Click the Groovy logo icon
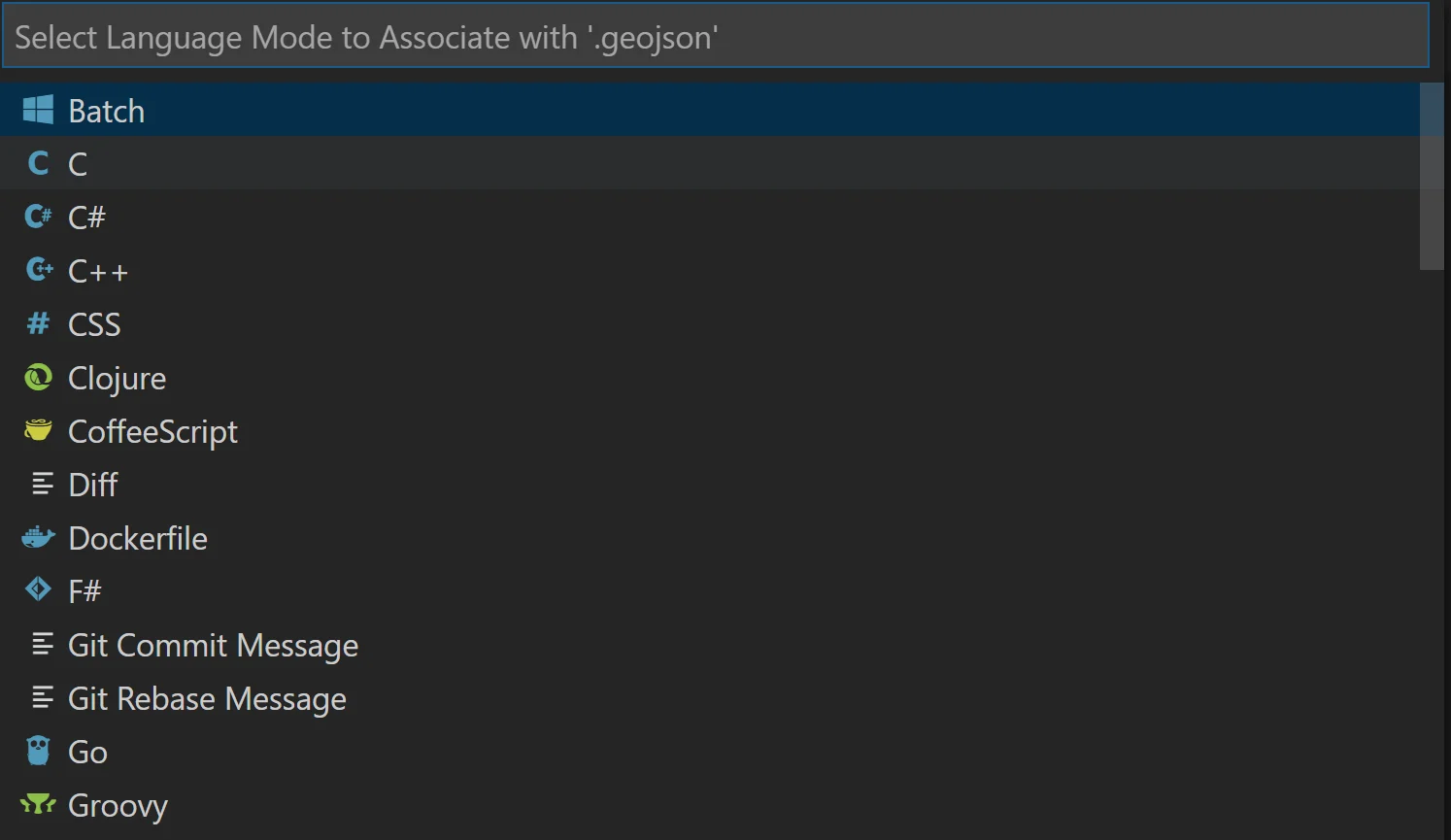 coord(37,803)
